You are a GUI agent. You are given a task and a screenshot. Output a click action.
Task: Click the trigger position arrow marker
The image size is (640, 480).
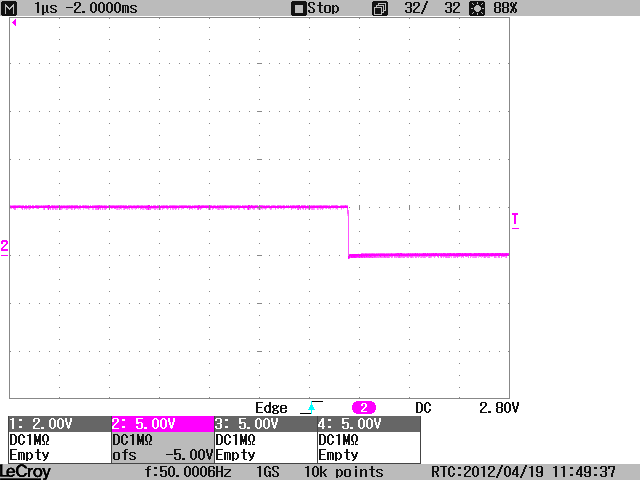tap(14, 22)
